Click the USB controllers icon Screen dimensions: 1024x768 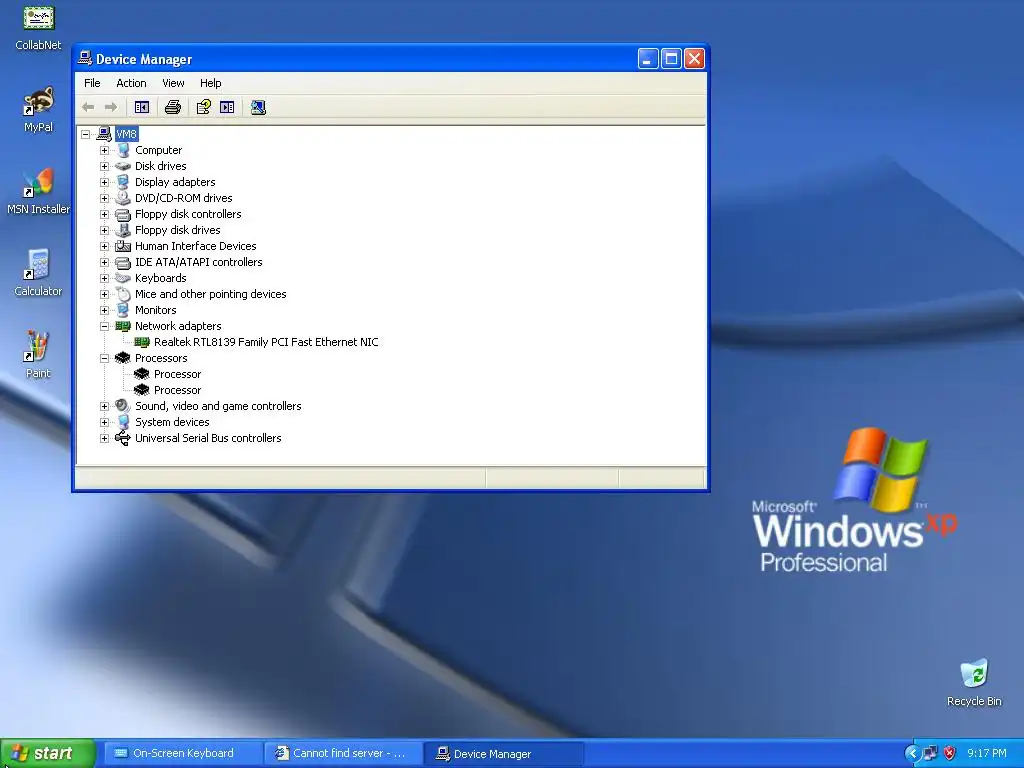coord(123,438)
